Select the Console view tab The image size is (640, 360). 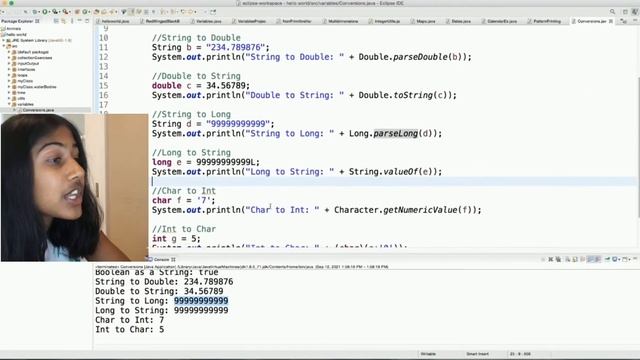(162, 259)
